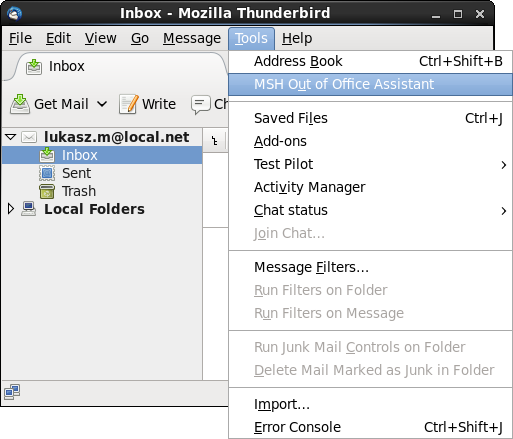Viewport: 513px width, 439px height.
Task: Expand the Local Folders tree
Action: (x=11, y=209)
